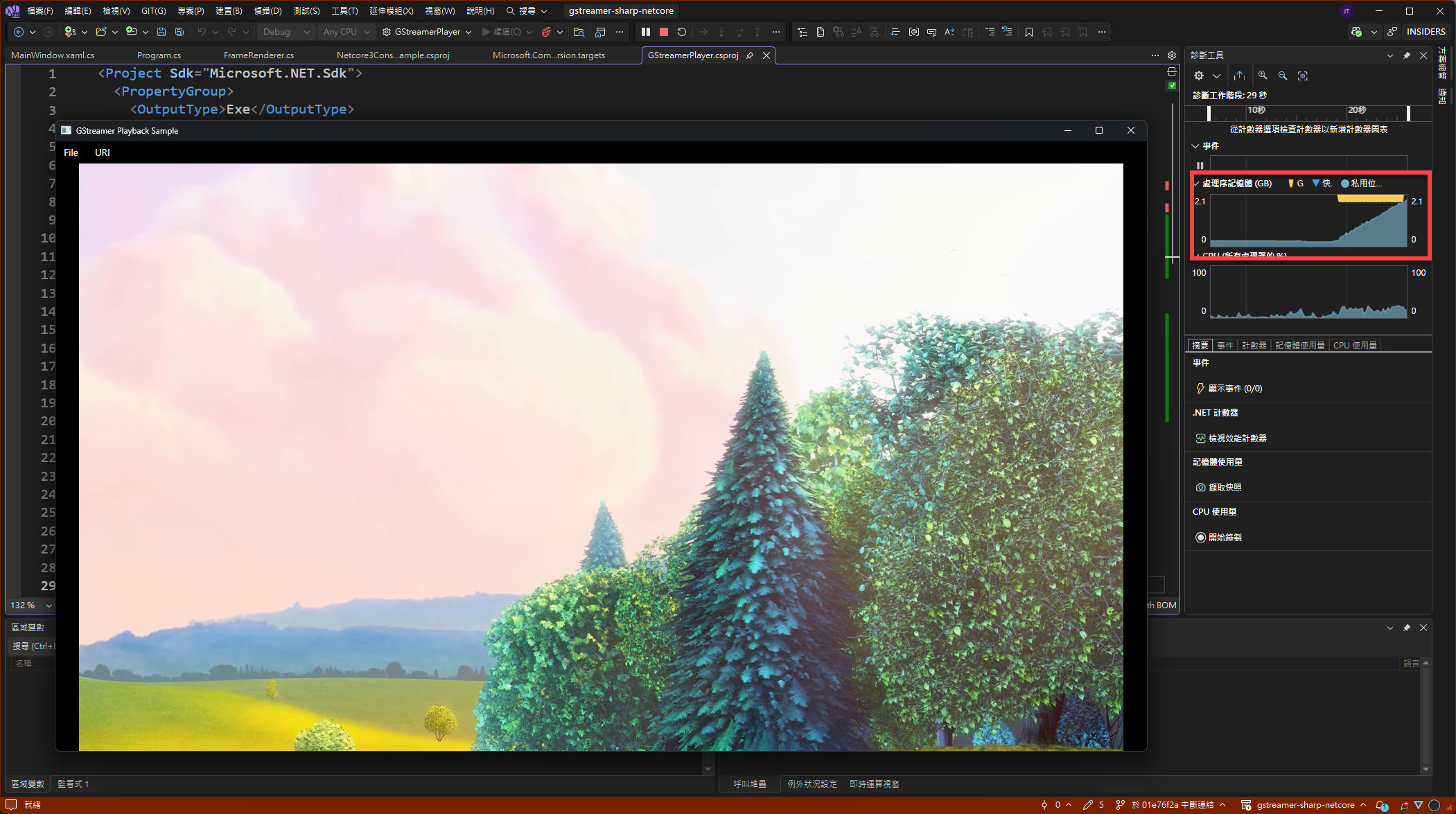Click the show events (0/0) link
Screen dimensions: 1456x814
[1235, 389]
